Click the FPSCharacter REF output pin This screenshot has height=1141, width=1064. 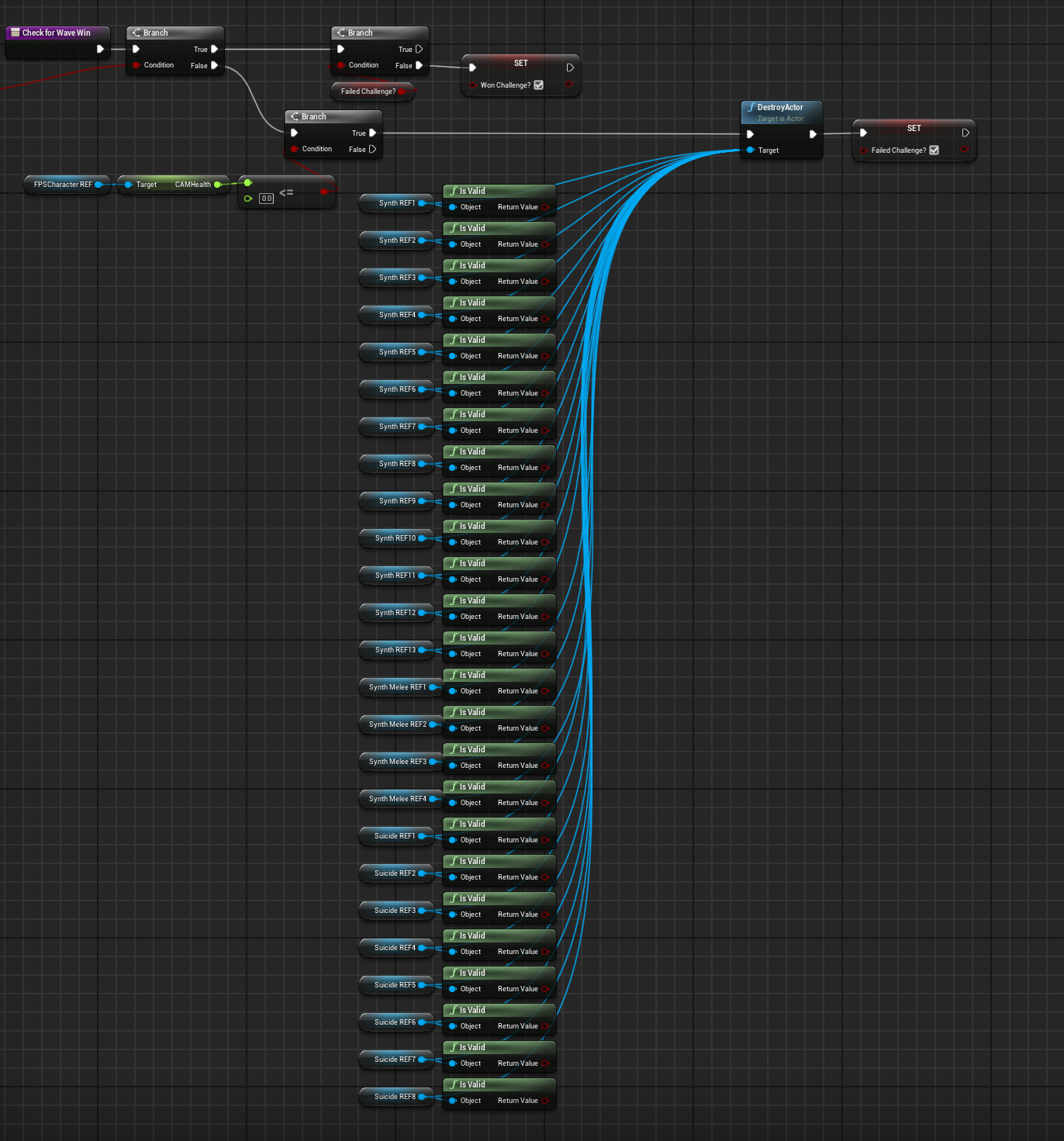98,185
